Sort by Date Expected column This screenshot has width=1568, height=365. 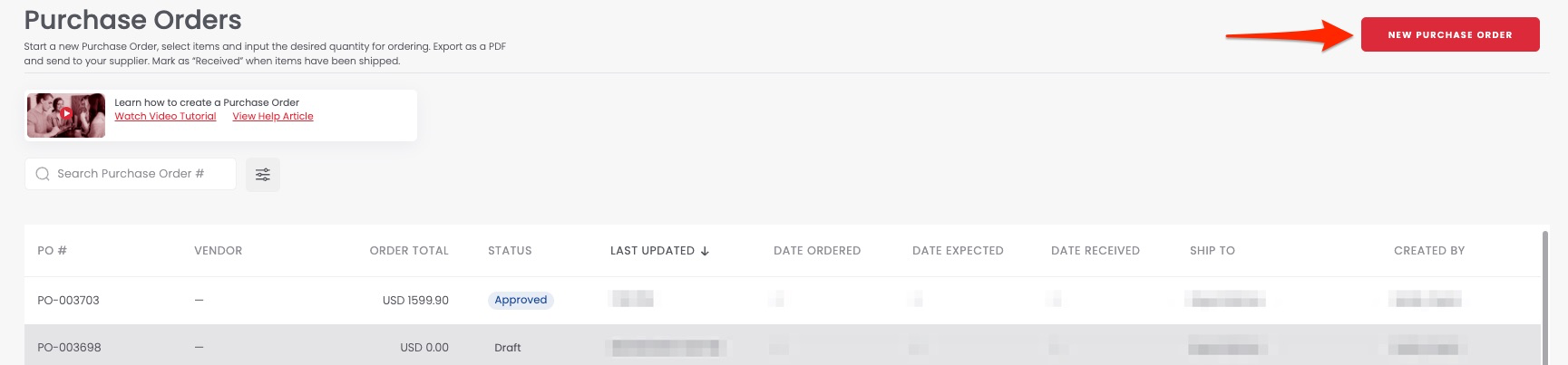point(958,251)
